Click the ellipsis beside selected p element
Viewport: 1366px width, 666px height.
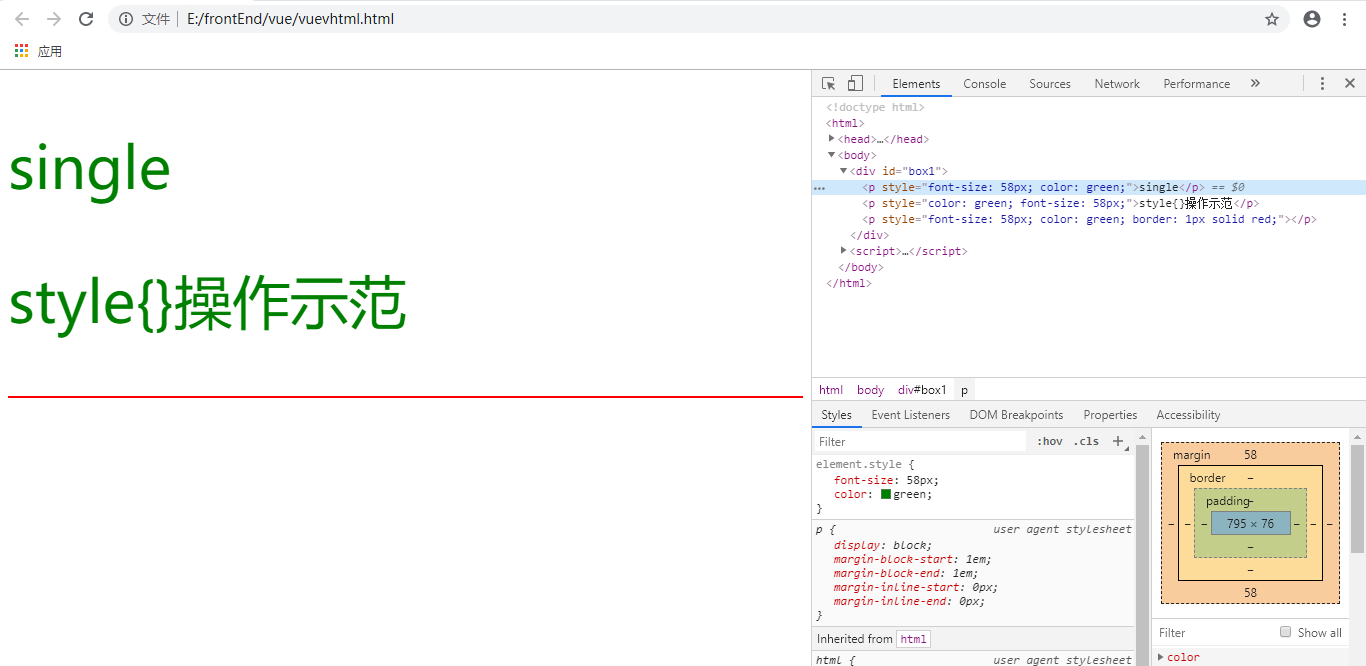click(x=820, y=187)
